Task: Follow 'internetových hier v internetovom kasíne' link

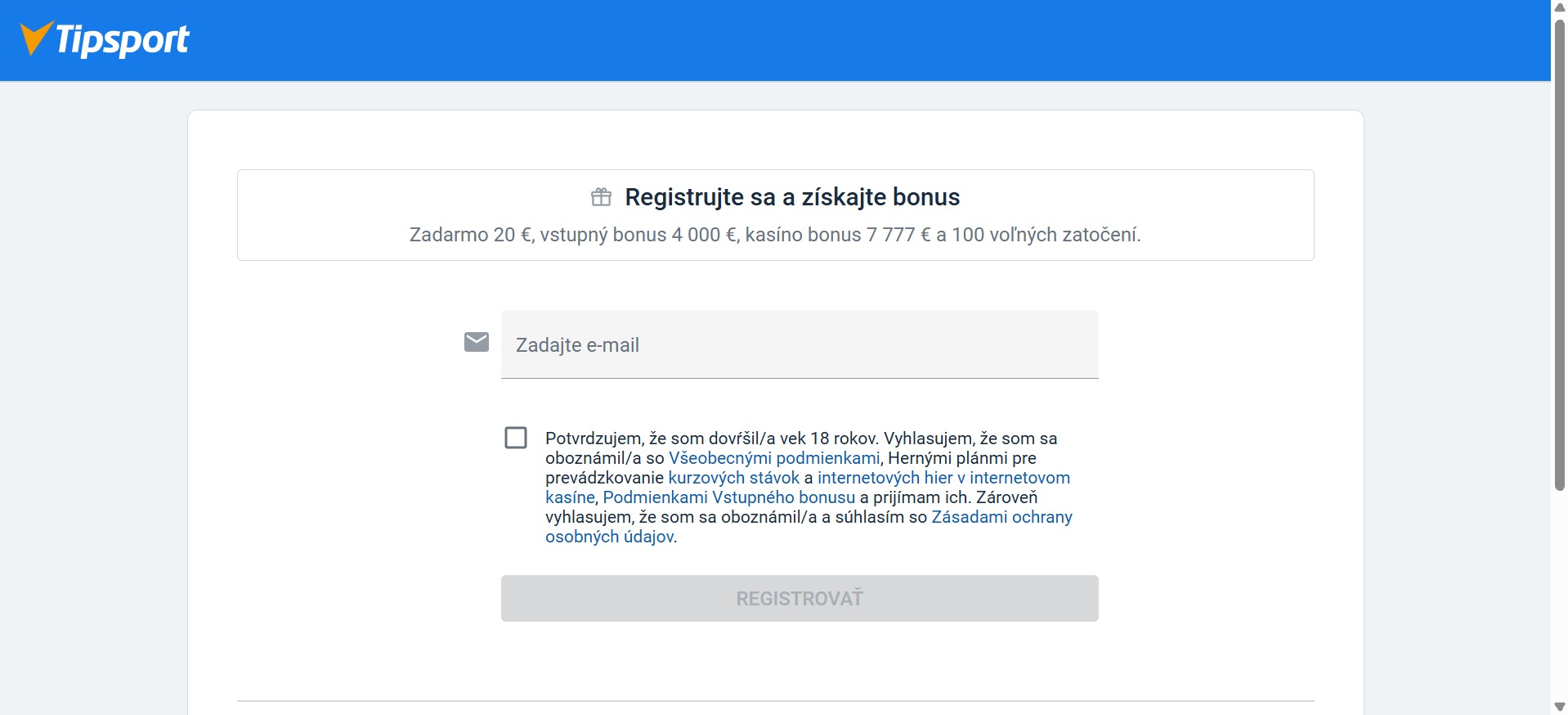Action: coord(943,478)
